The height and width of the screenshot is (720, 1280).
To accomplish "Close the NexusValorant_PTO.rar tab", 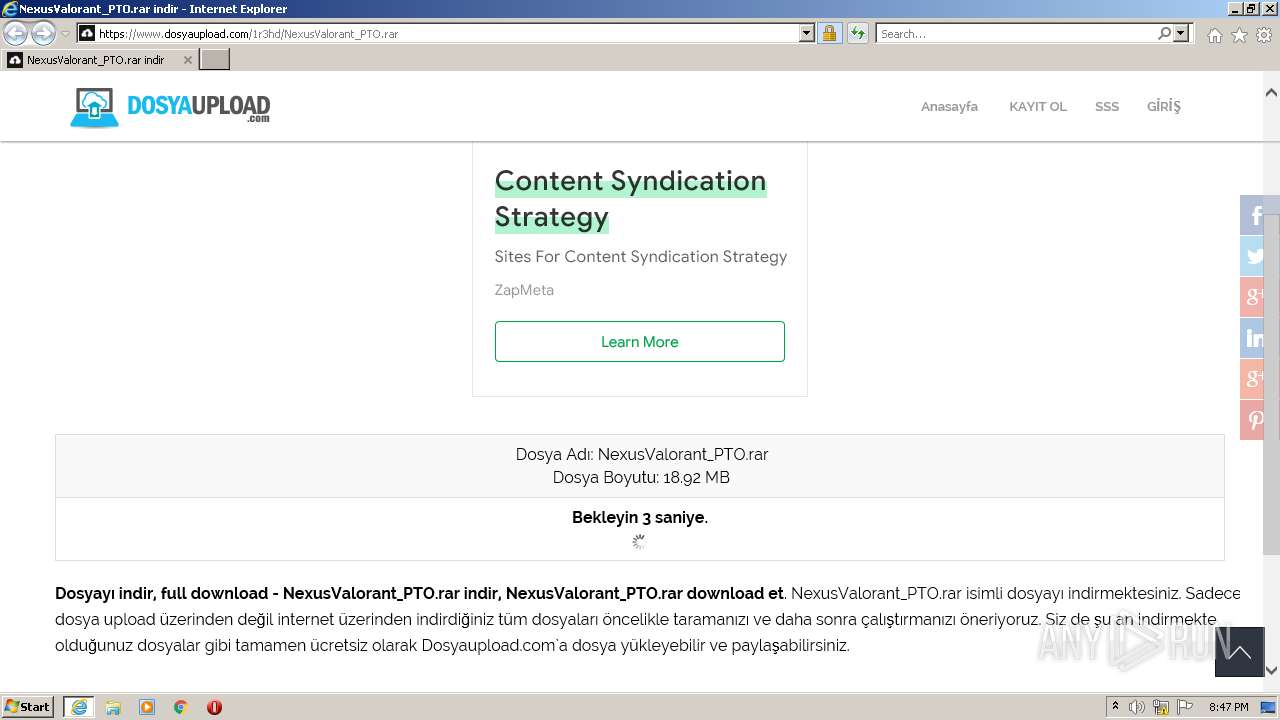I will (x=187, y=60).
